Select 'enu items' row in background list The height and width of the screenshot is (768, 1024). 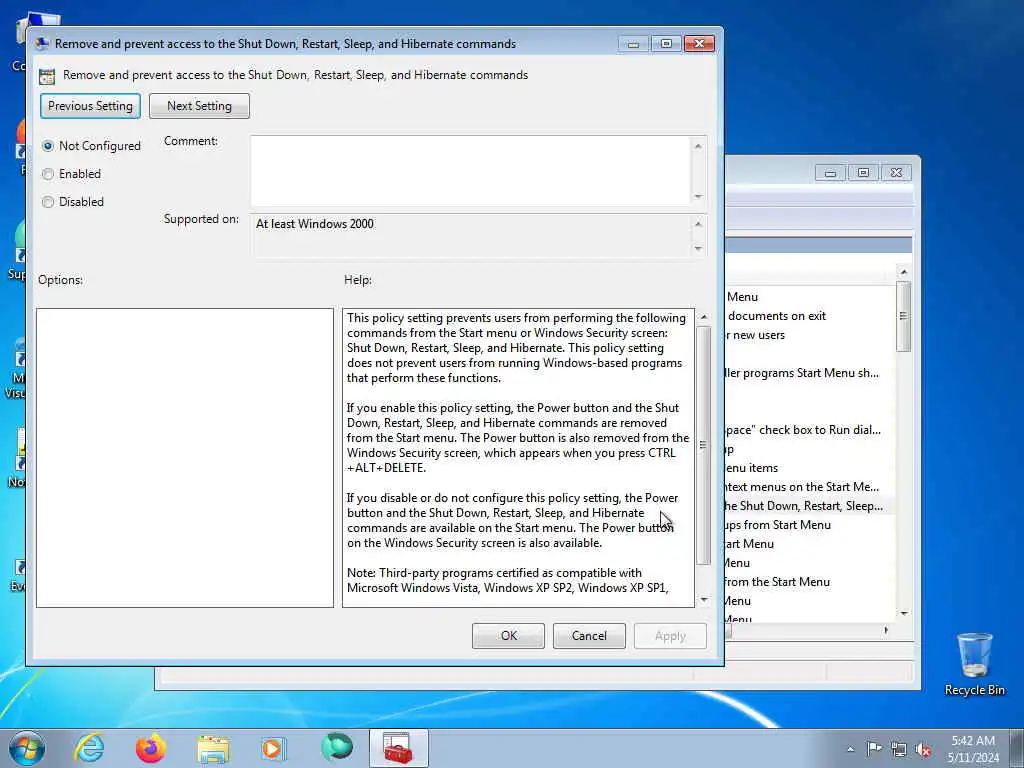point(754,468)
